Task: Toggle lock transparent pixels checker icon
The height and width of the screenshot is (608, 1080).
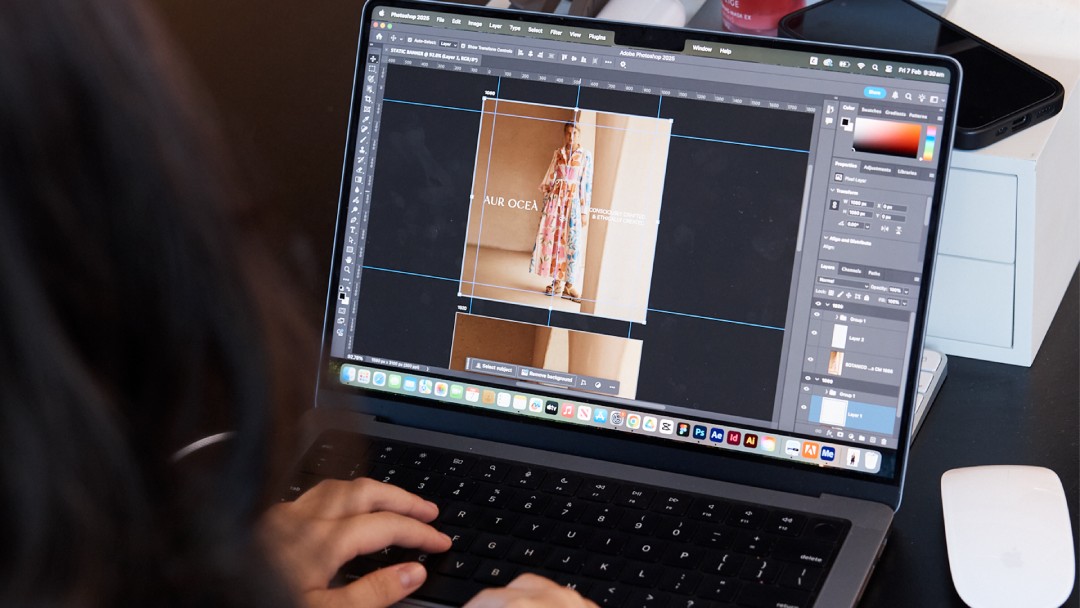Action: click(x=831, y=293)
